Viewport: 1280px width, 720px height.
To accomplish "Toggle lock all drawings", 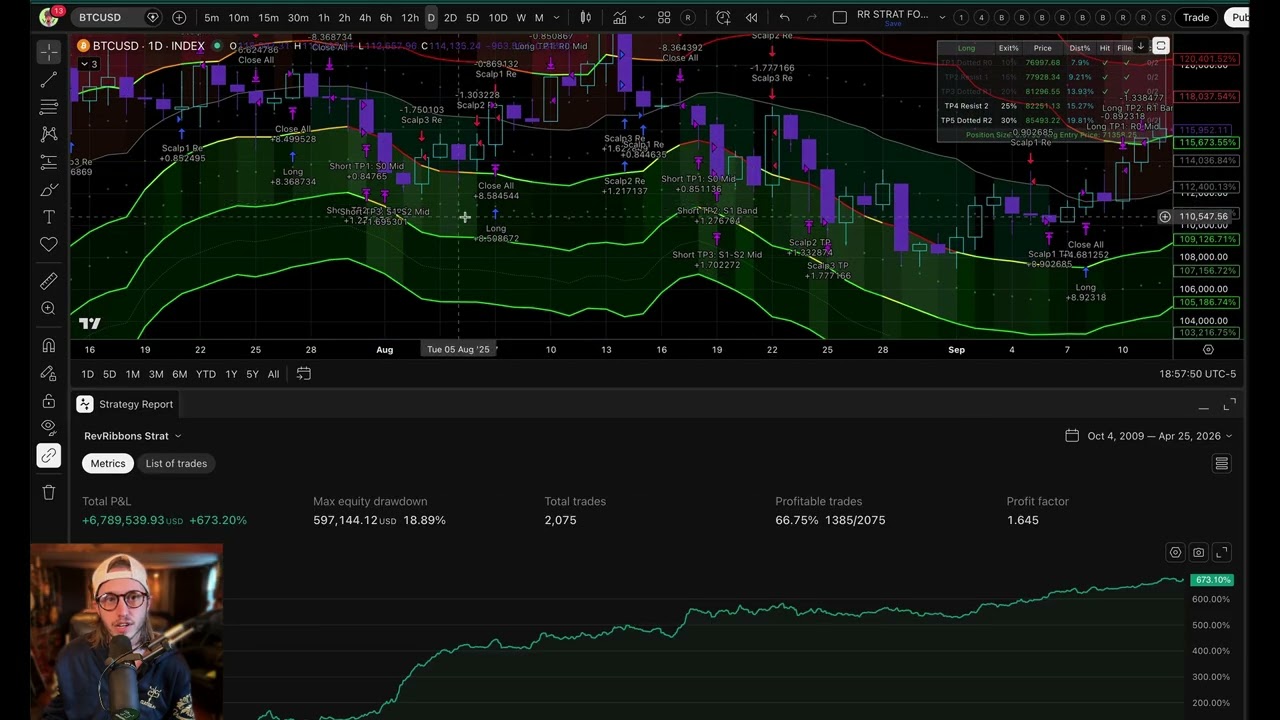I will [48, 401].
